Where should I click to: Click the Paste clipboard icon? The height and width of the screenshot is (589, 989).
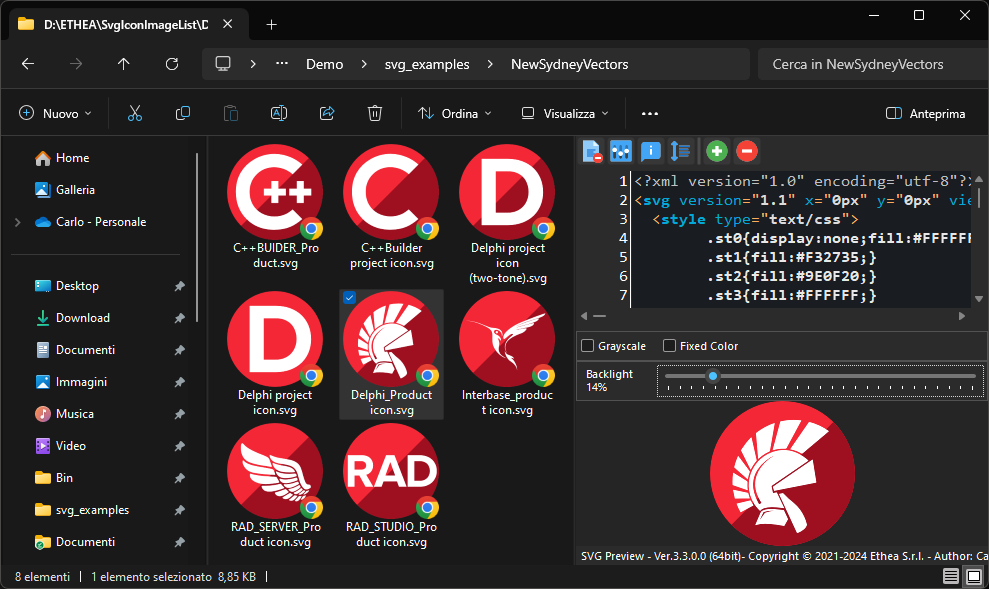[231, 114]
